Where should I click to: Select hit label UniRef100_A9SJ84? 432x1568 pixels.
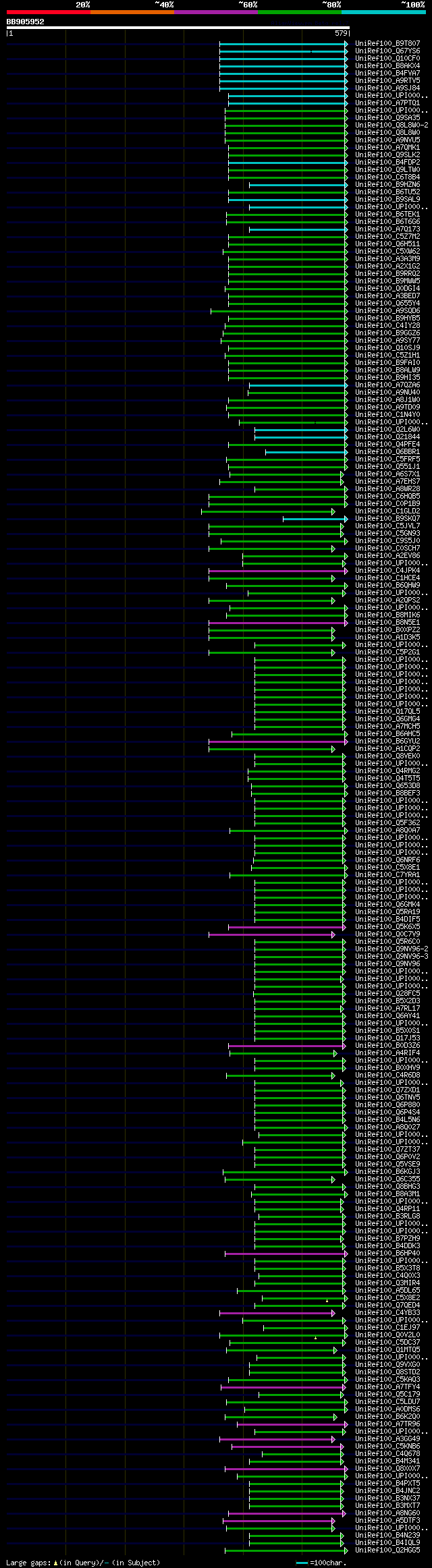387,88
